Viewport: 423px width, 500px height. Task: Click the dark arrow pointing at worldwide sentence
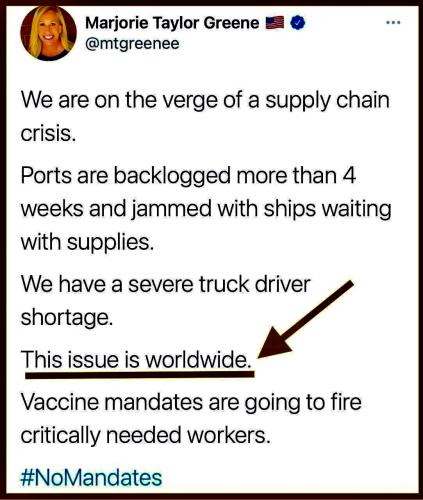(x=305, y=320)
